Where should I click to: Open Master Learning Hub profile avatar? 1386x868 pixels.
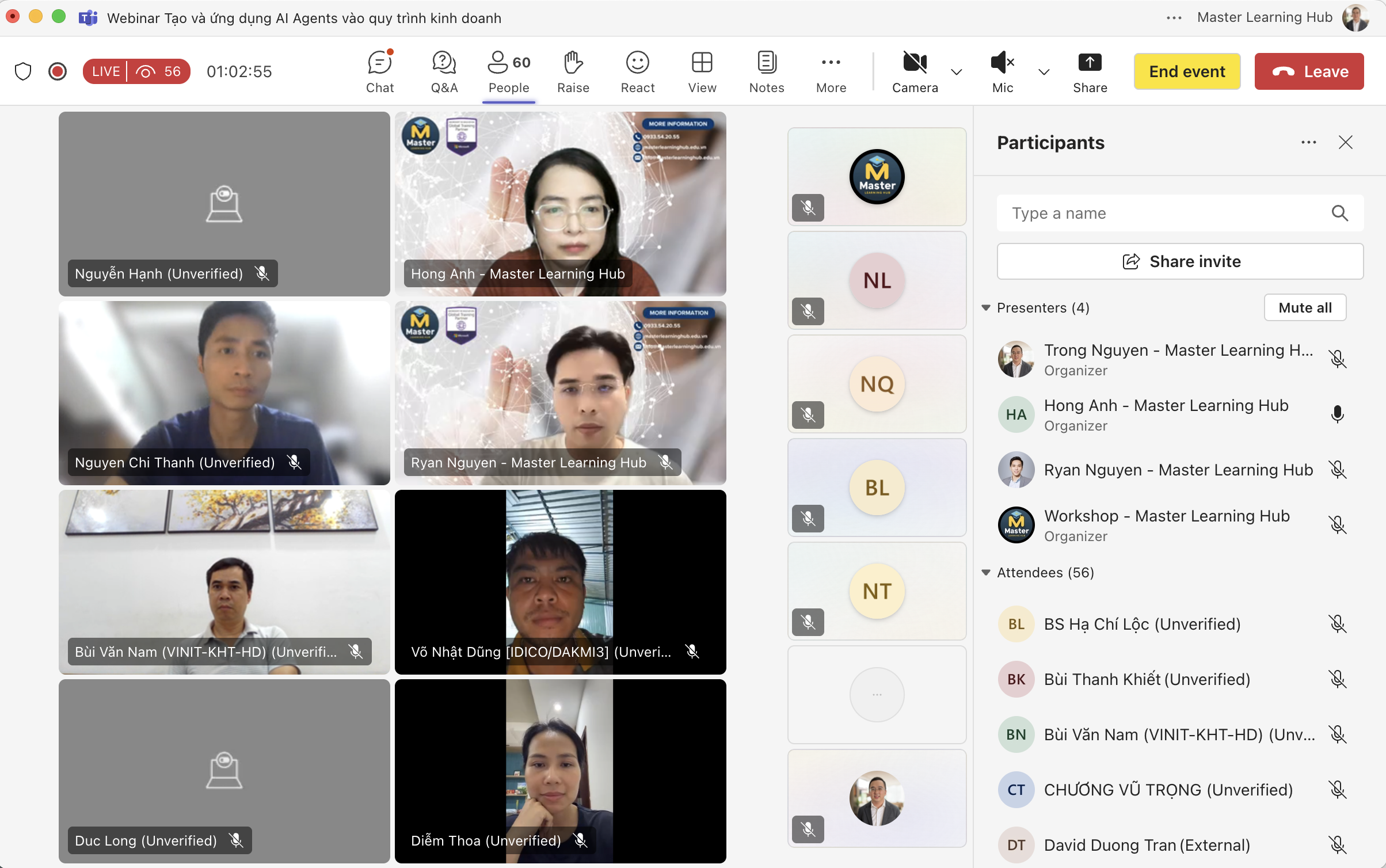coord(1356,18)
